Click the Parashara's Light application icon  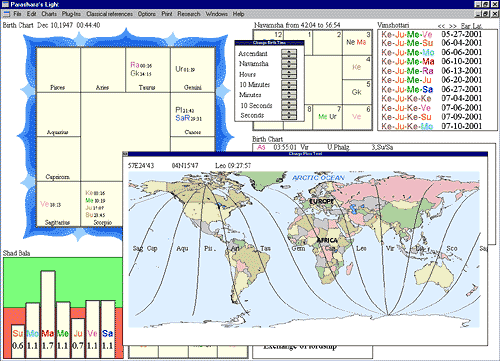pos(5,4)
